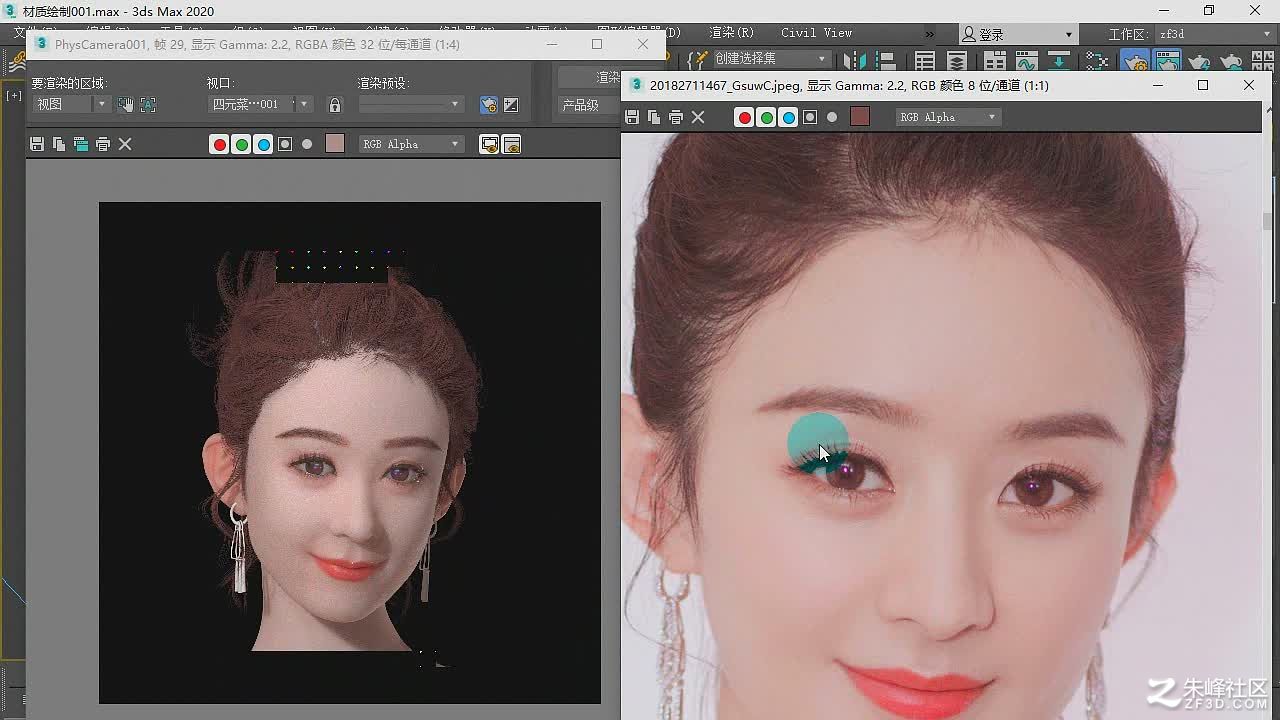Open Environment and Effects exposure dialog
This screenshot has height=720, width=1280.
pos(511,104)
